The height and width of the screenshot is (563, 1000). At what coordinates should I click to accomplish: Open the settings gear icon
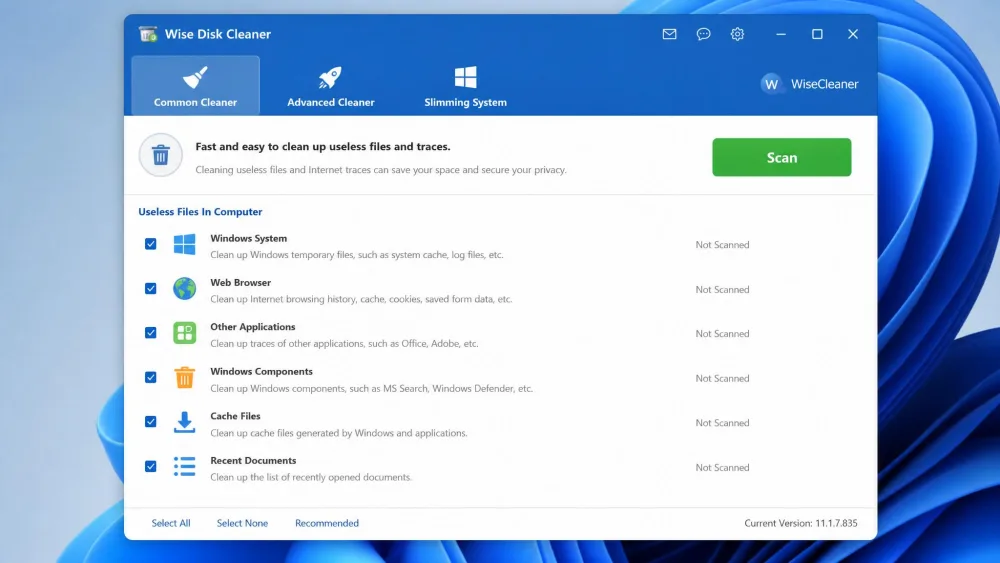tap(737, 34)
